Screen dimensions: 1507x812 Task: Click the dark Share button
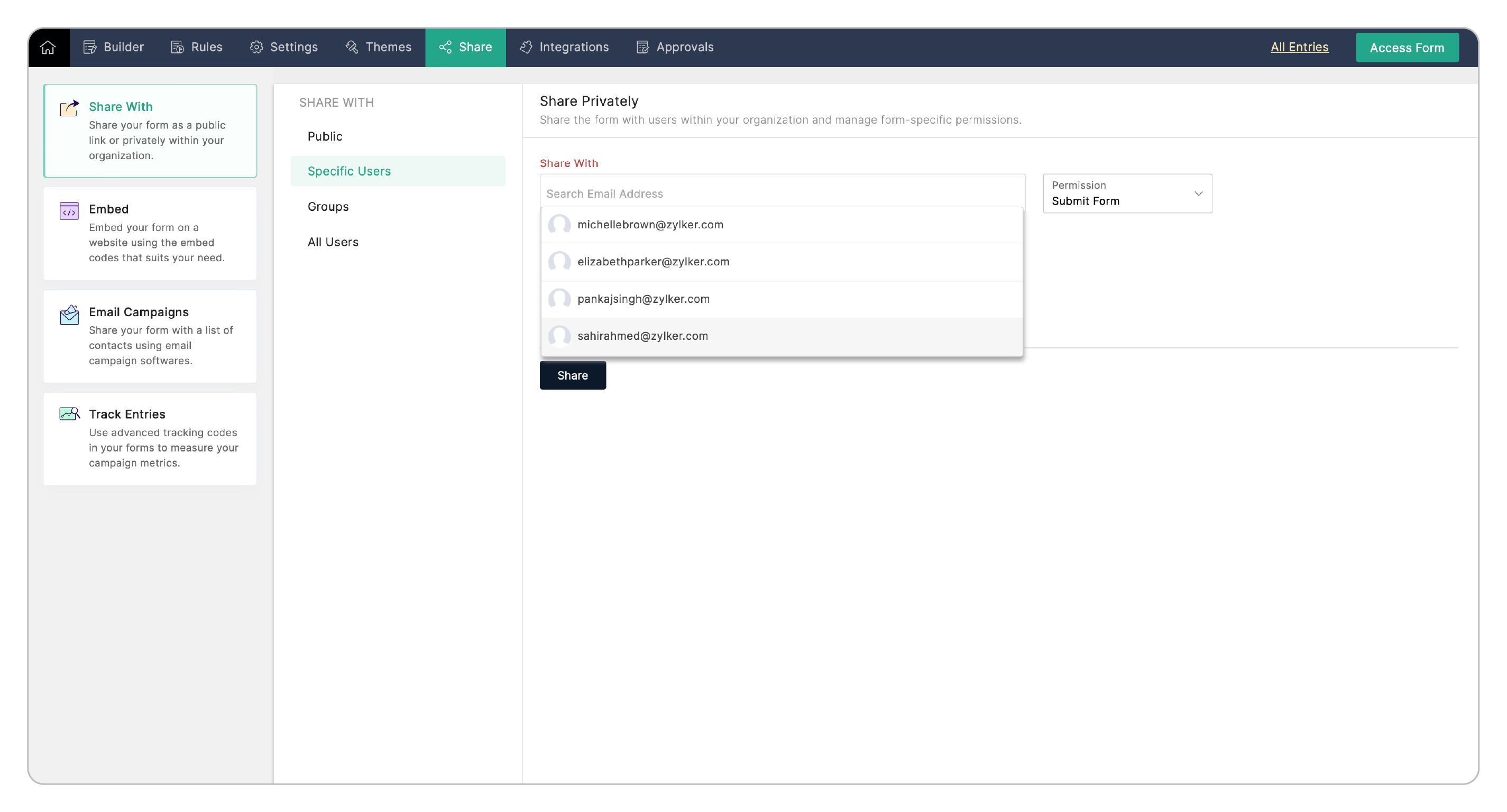572,375
